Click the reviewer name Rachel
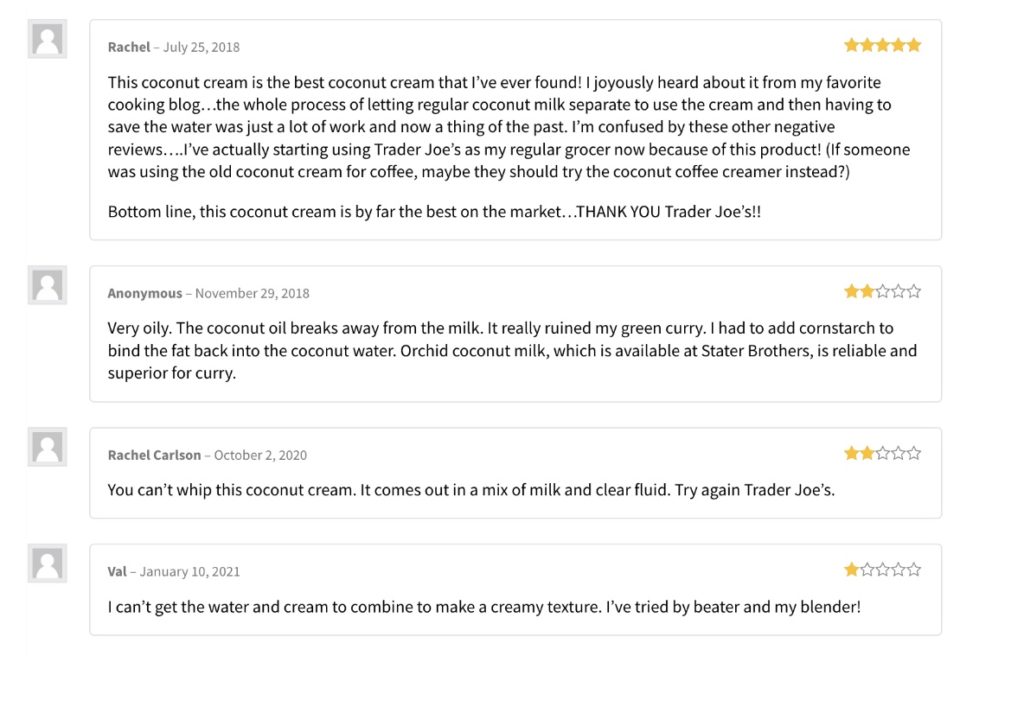 click(129, 47)
